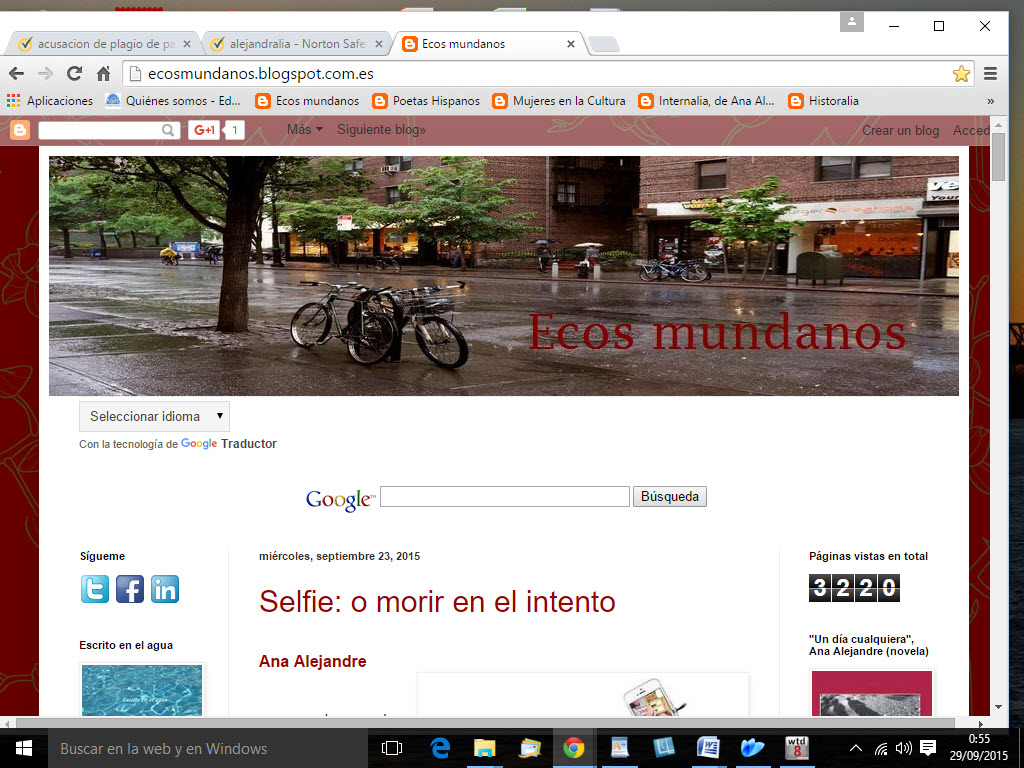
Task: Expand the Seleccionar idioma dropdown
Action: (x=154, y=416)
